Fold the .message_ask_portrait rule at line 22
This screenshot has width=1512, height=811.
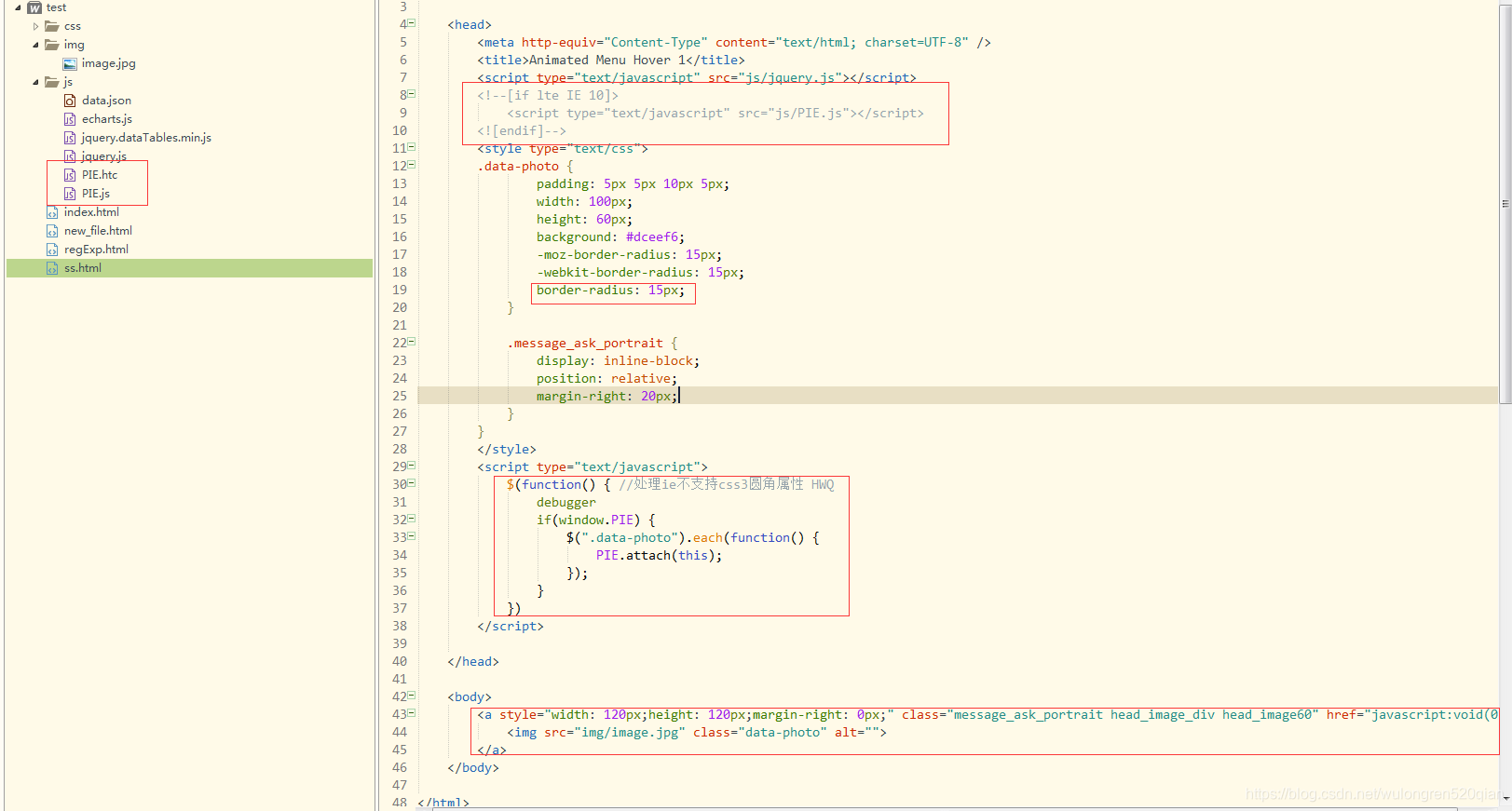(412, 342)
